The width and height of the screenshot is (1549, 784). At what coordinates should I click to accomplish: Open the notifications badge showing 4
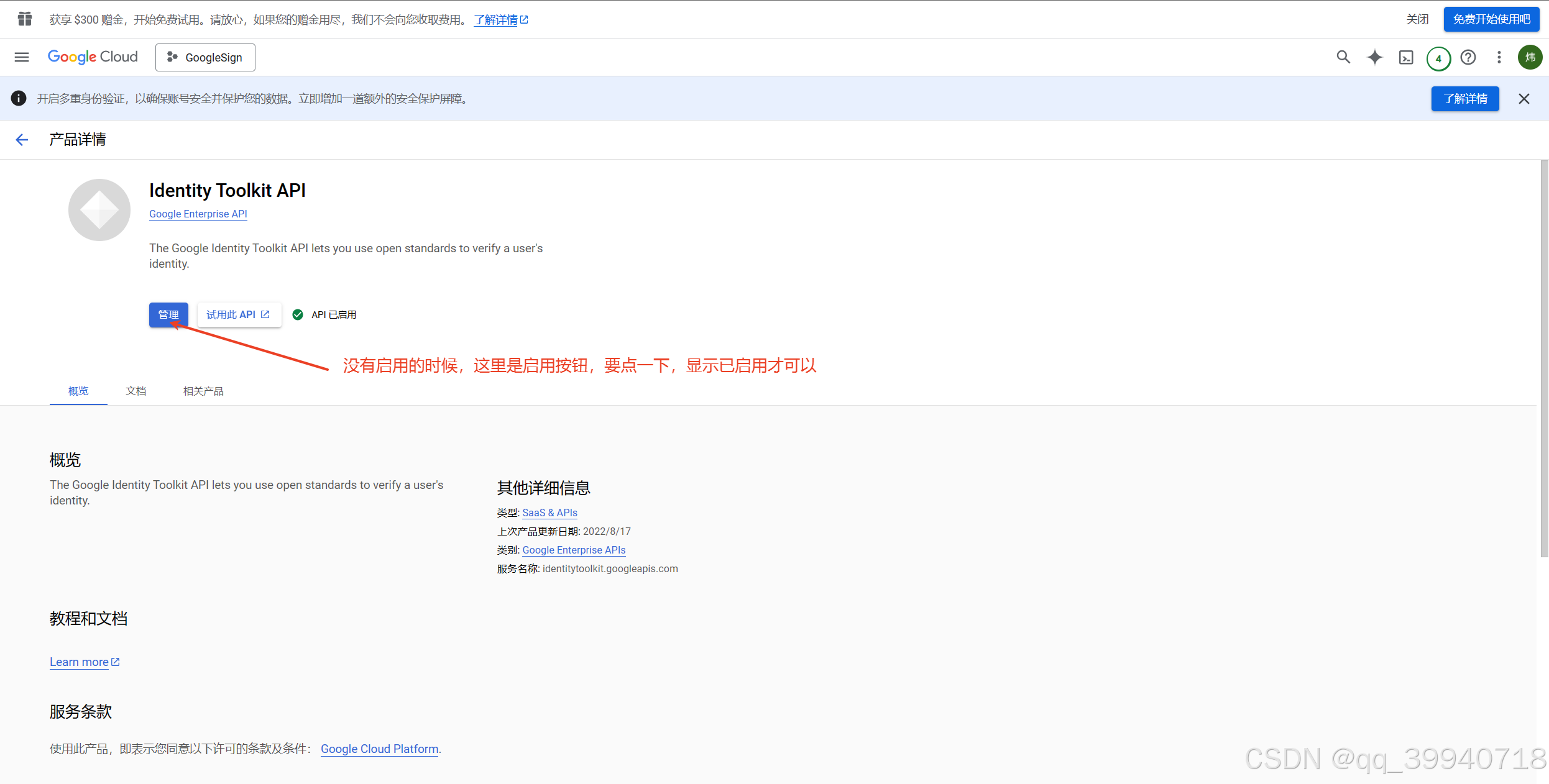(1438, 58)
